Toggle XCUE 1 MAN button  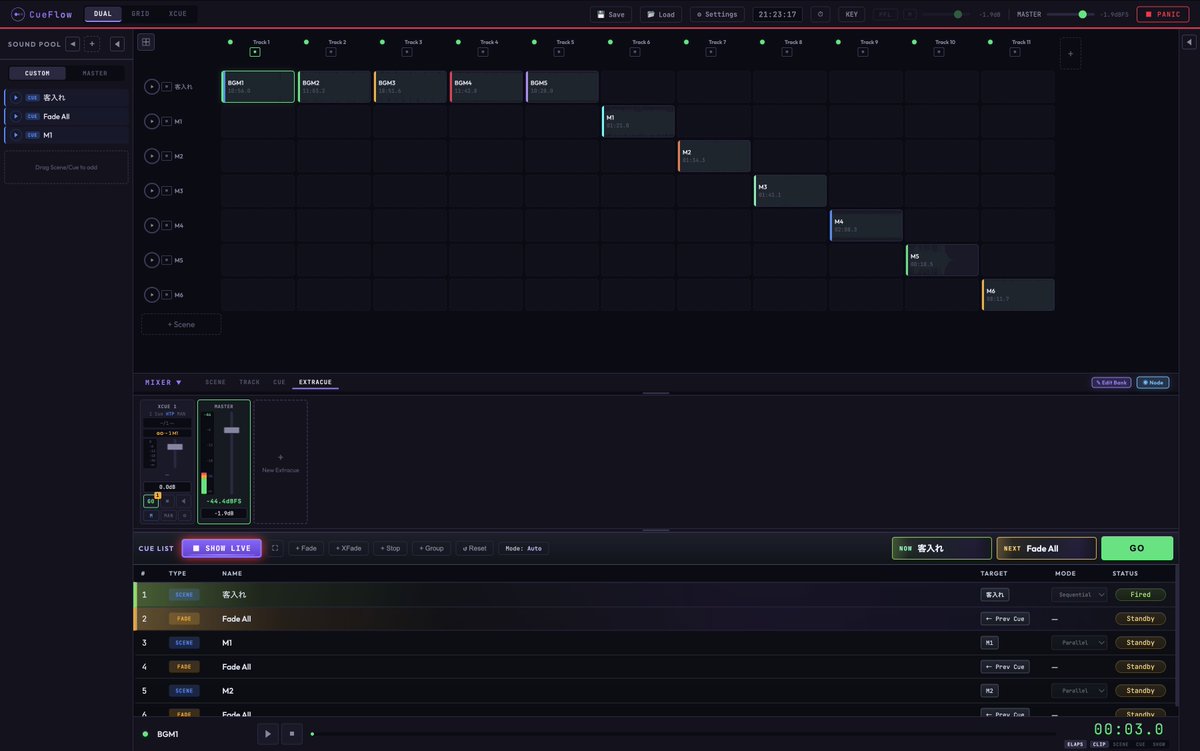click(x=168, y=515)
